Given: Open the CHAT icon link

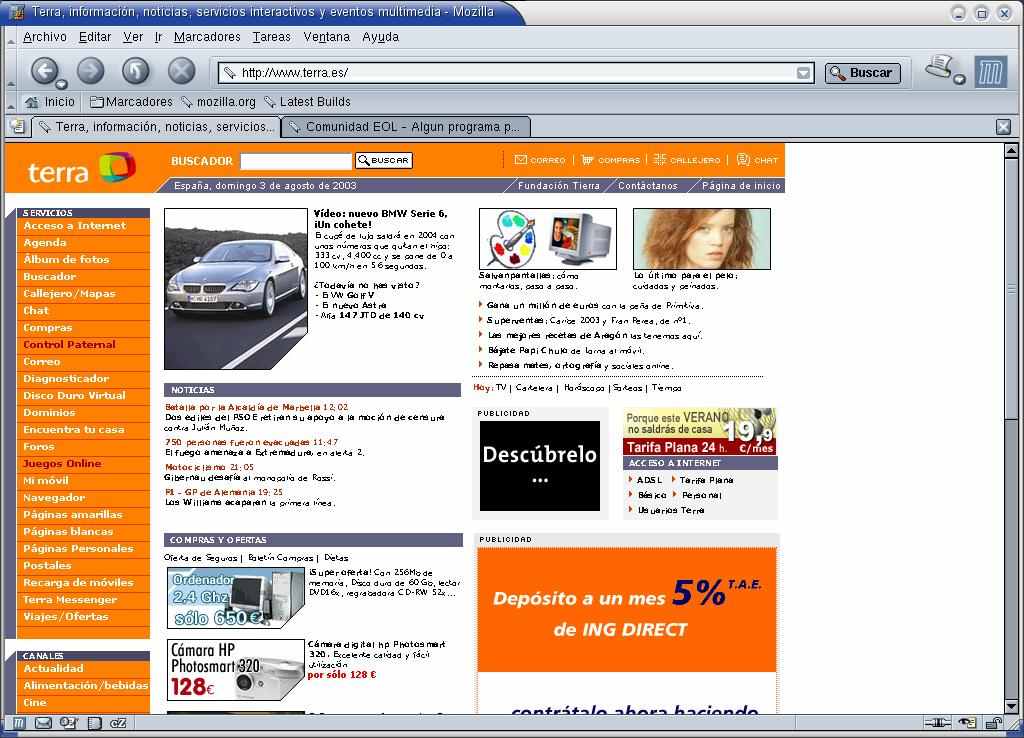Looking at the screenshot, I should pos(758,160).
